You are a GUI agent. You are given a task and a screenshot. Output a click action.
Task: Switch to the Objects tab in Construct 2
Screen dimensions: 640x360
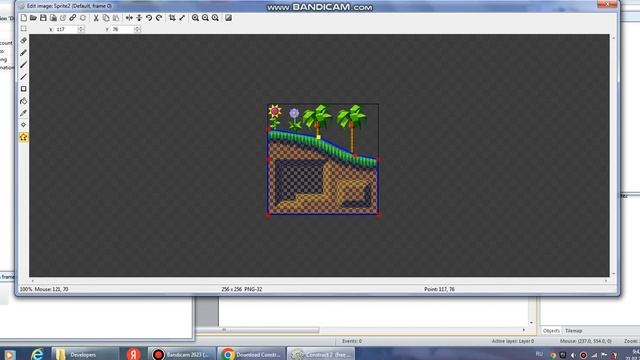[551, 331]
